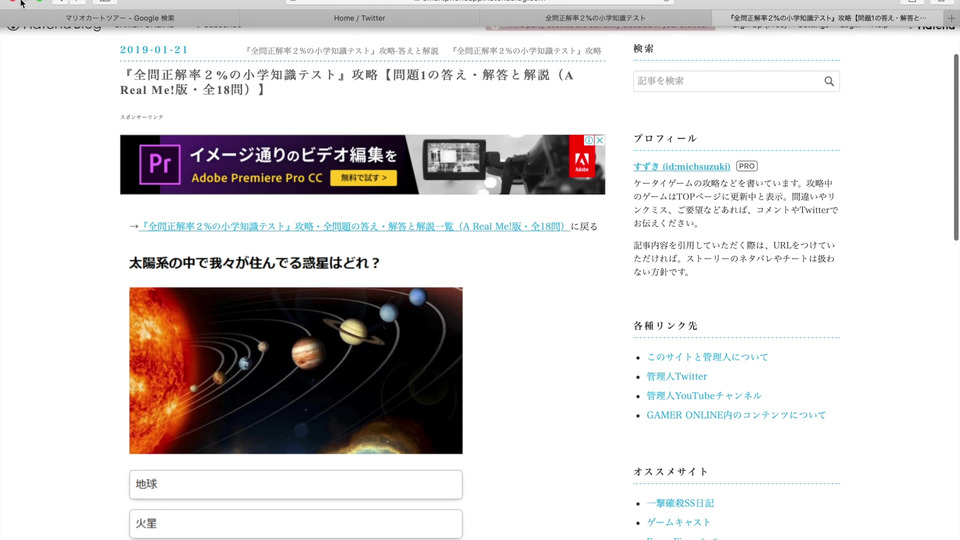Open the 攻略-答えと解説 category link

click(x=342, y=51)
